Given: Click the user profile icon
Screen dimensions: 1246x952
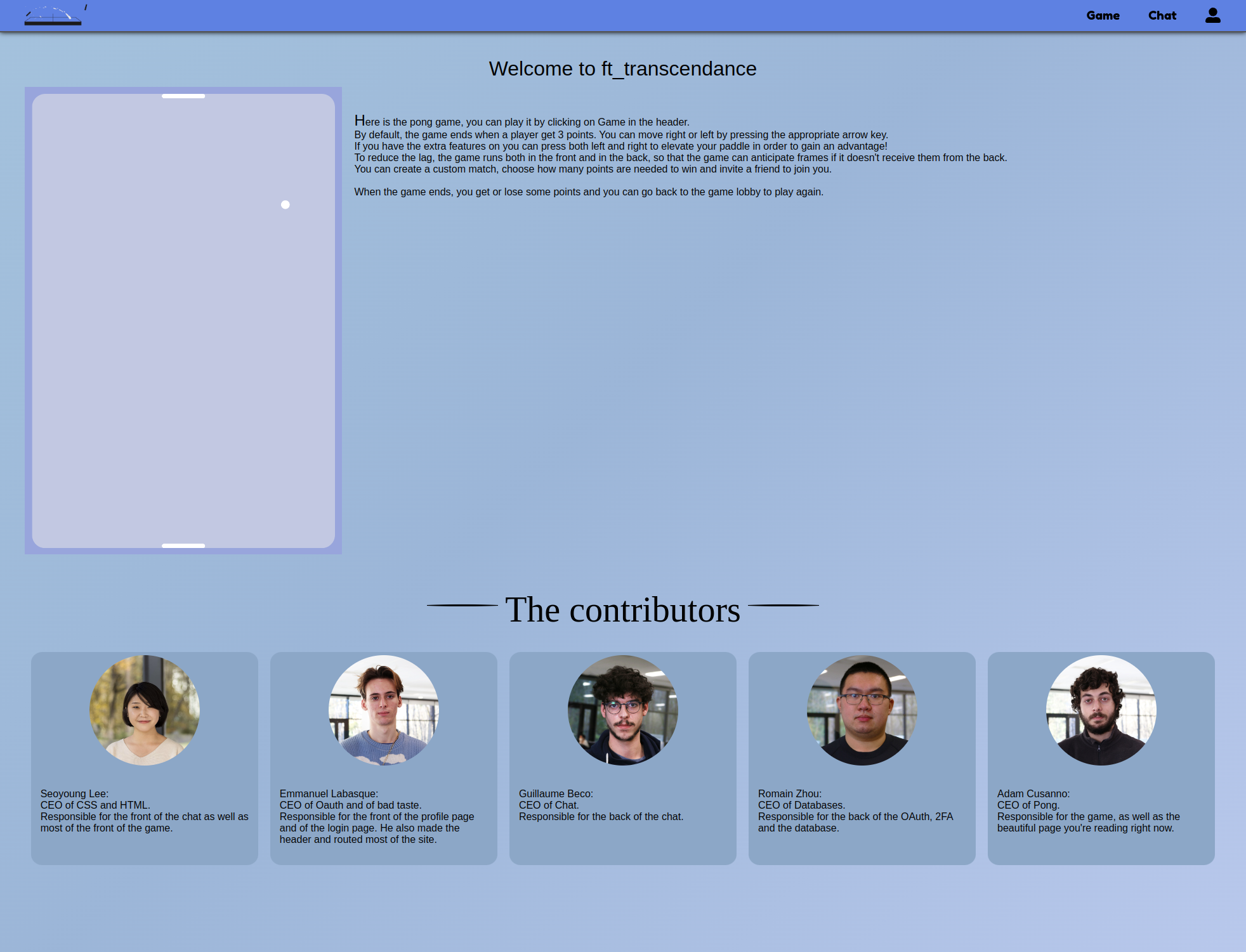Looking at the screenshot, I should coord(1213,15).
